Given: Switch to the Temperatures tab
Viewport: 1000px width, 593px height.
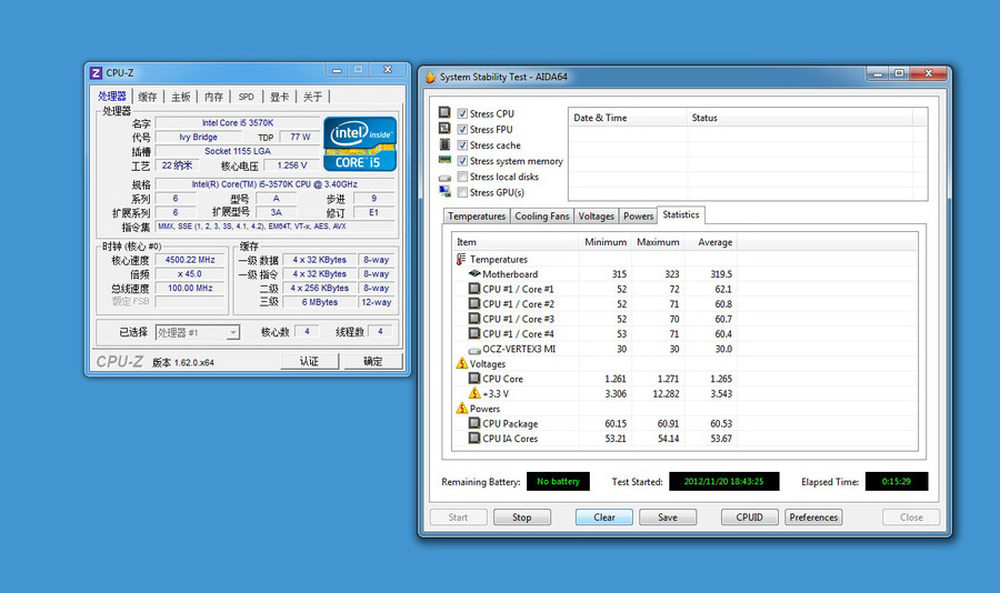Looking at the screenshot, I should [x=476, y=216].
